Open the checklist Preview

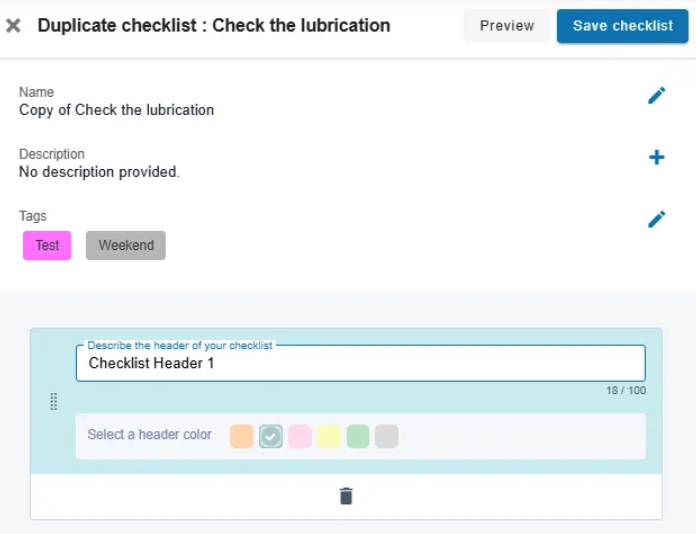(506, 26)
